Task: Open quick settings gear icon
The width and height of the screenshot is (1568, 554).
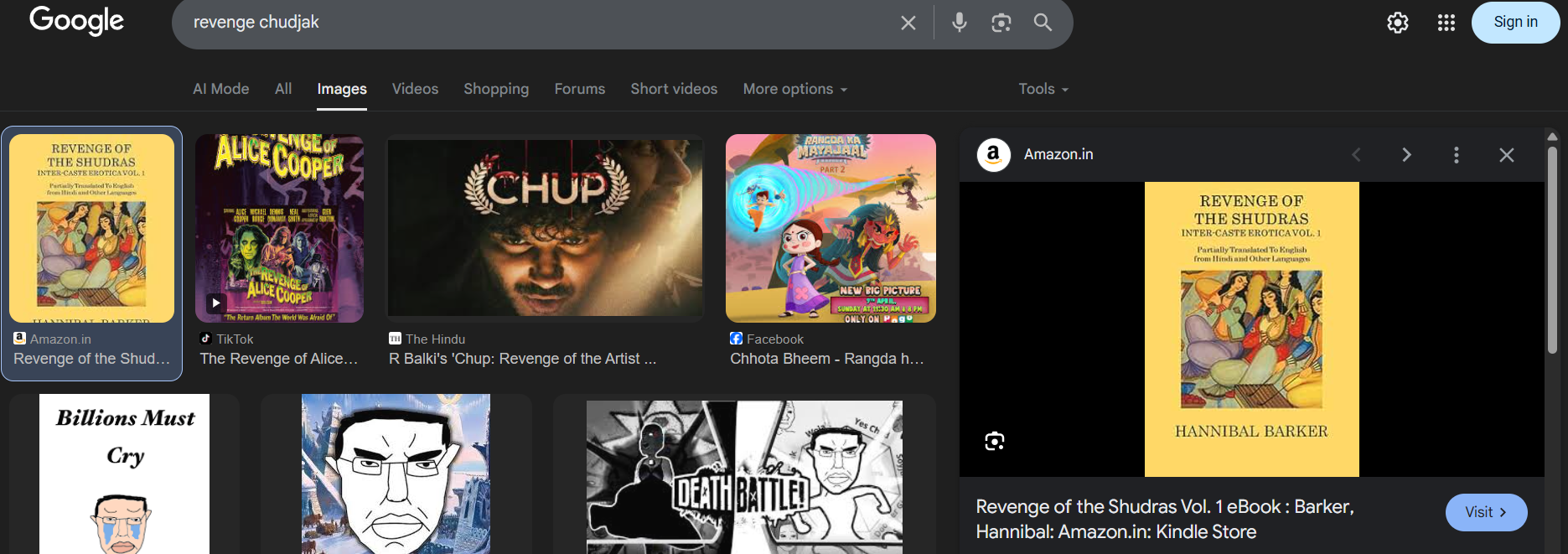Action: tap(1398, 23)
